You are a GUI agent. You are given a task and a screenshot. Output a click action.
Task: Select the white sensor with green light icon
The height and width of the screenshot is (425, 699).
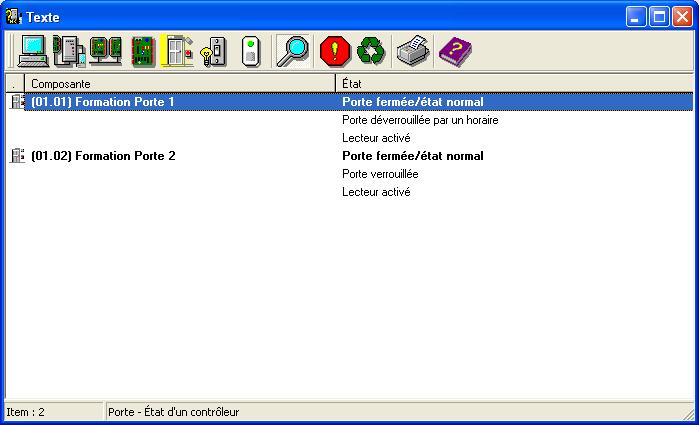pos(251,51)
